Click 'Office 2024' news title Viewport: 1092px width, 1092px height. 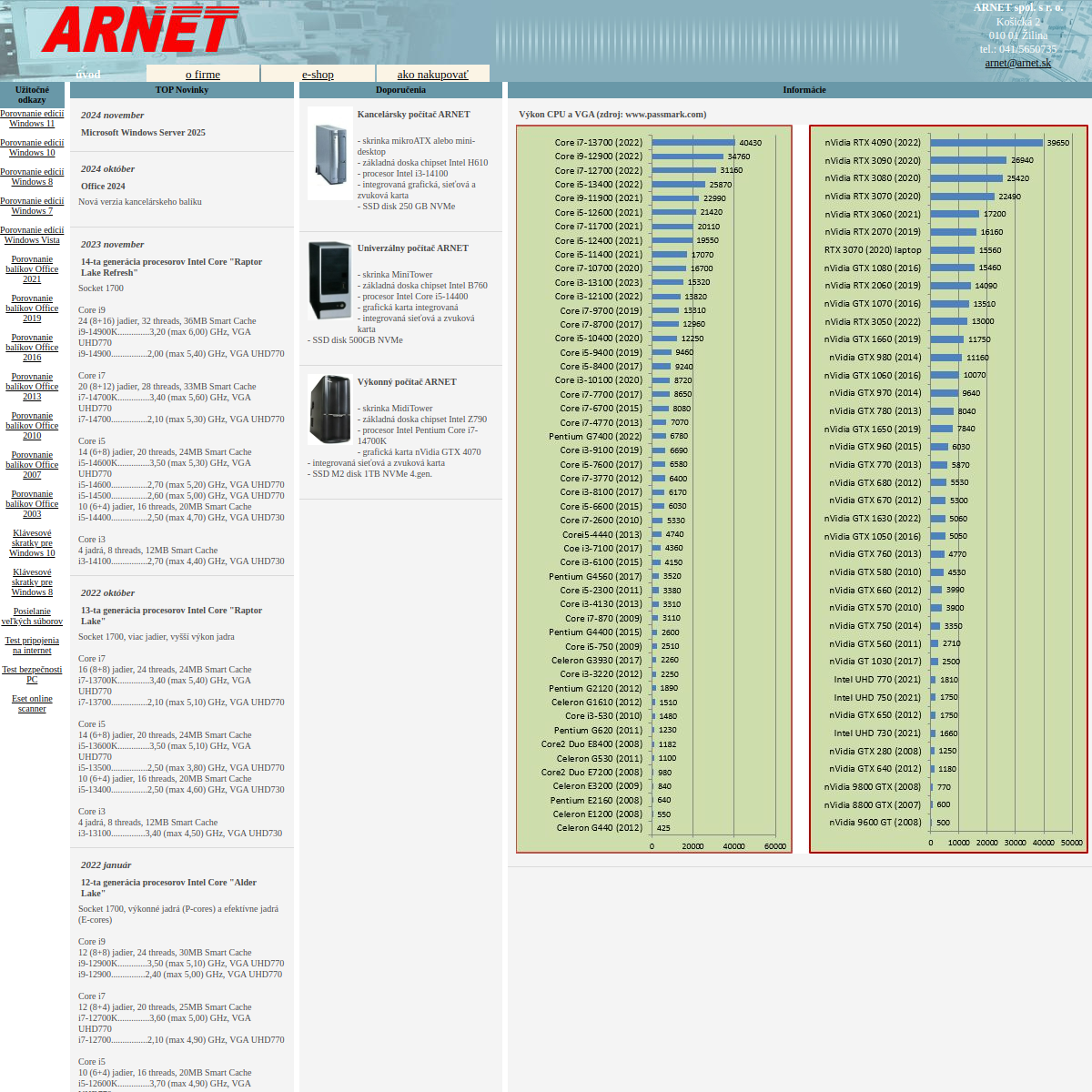[x=103, y=187]
